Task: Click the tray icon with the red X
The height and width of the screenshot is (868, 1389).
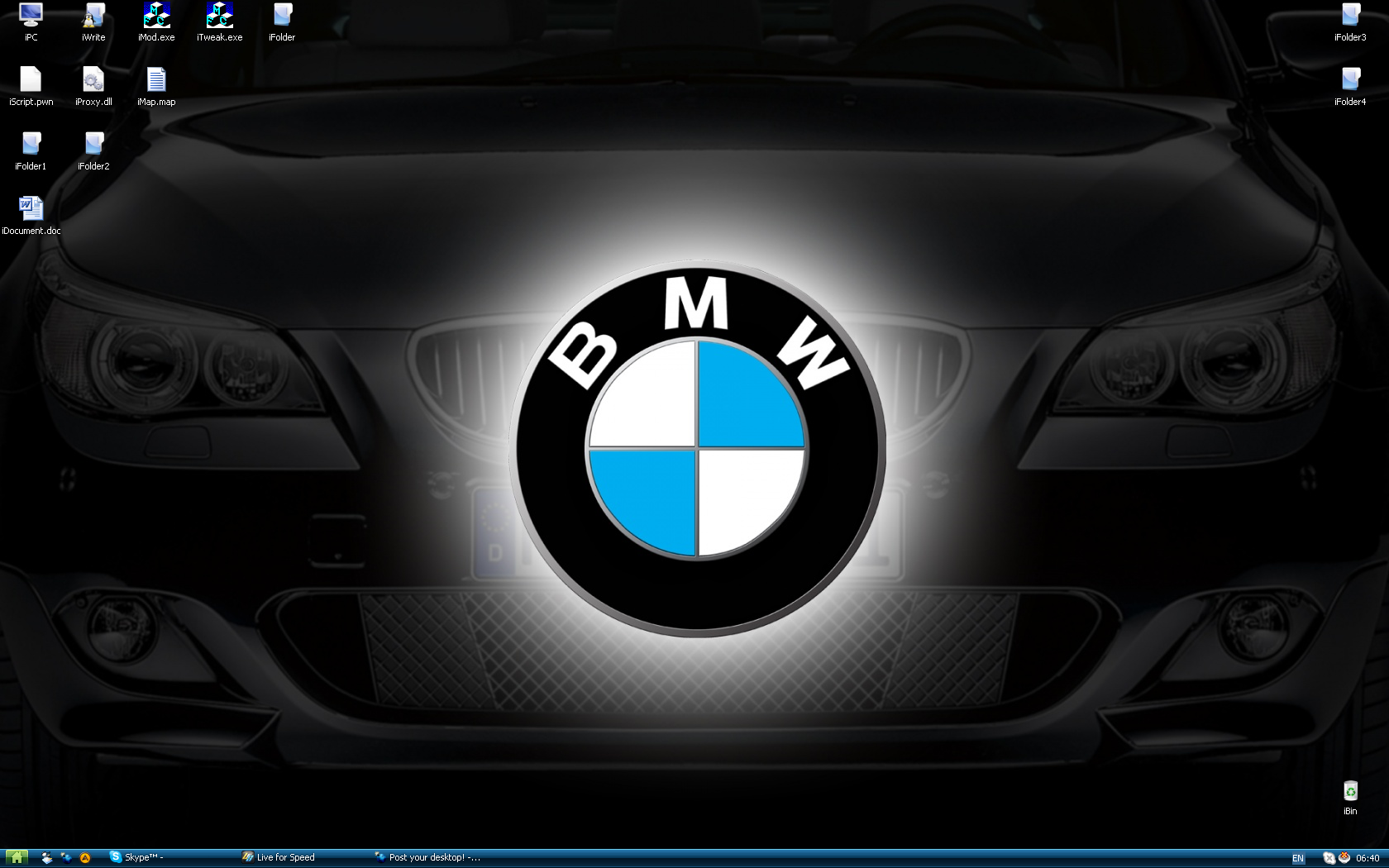Action: point(1344,858)
